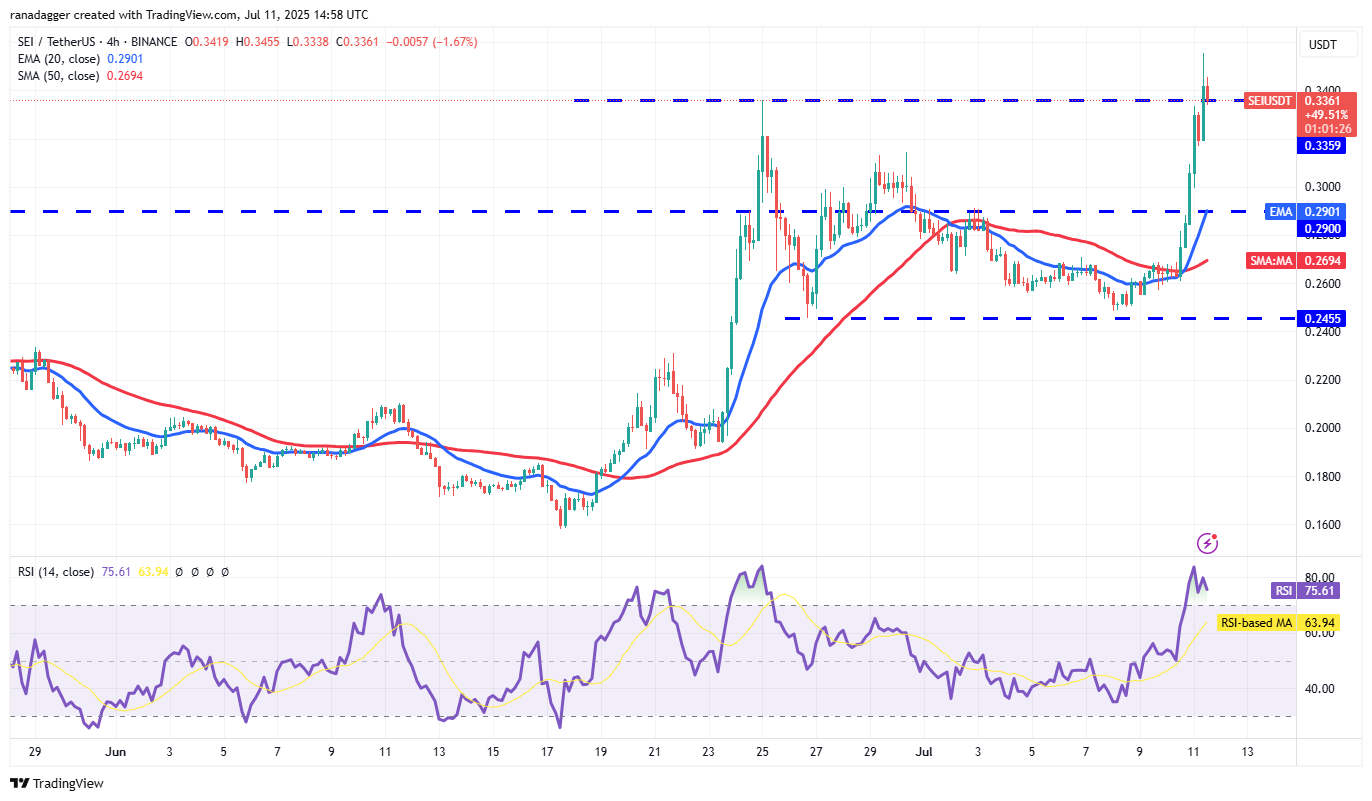Click the Jul label on time axis
Viewport: 1372px width, 801px height.
tap(922, 751)
